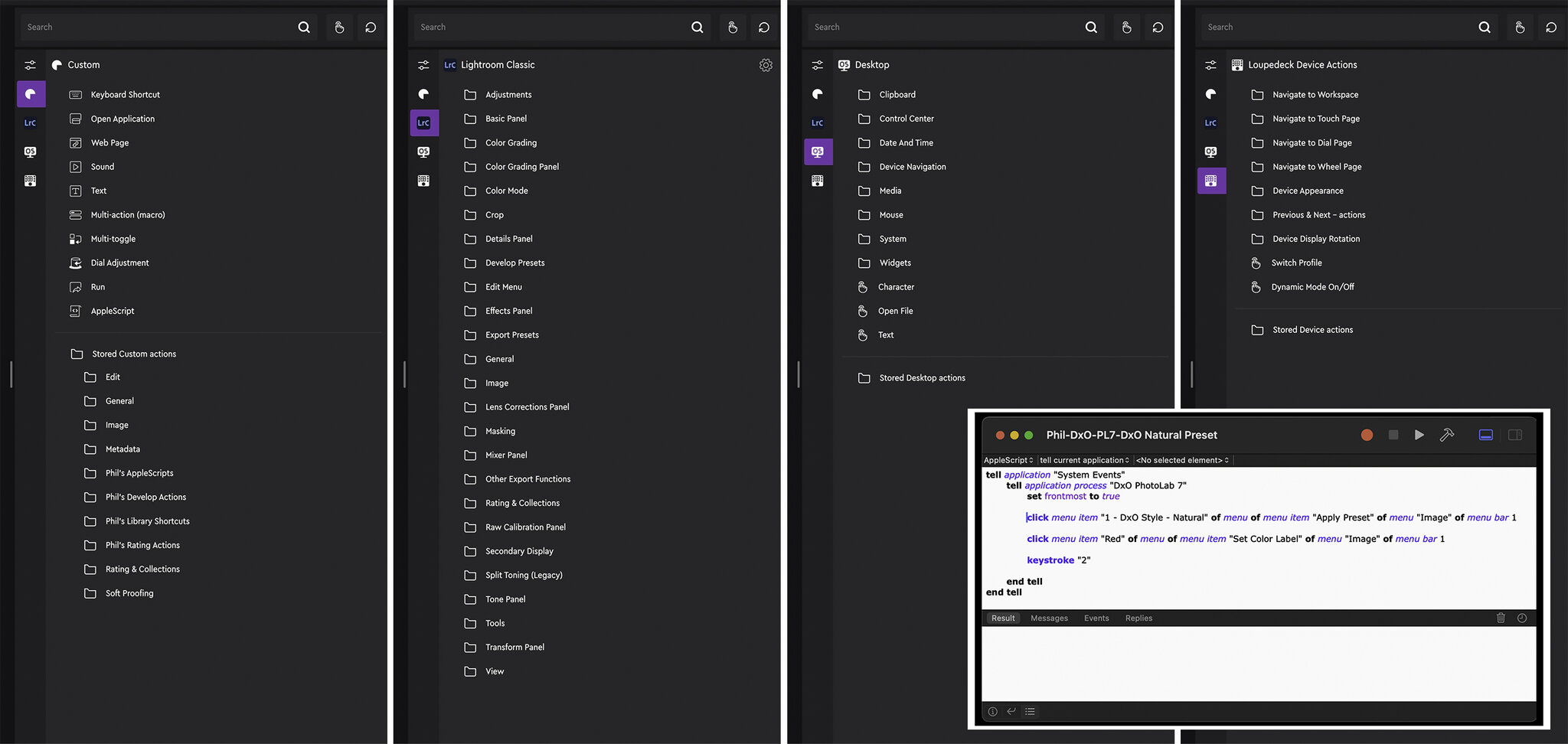Compile the script using the hammer icon
Viewport: 1568px width, 744px height.
coord(1446,435)
